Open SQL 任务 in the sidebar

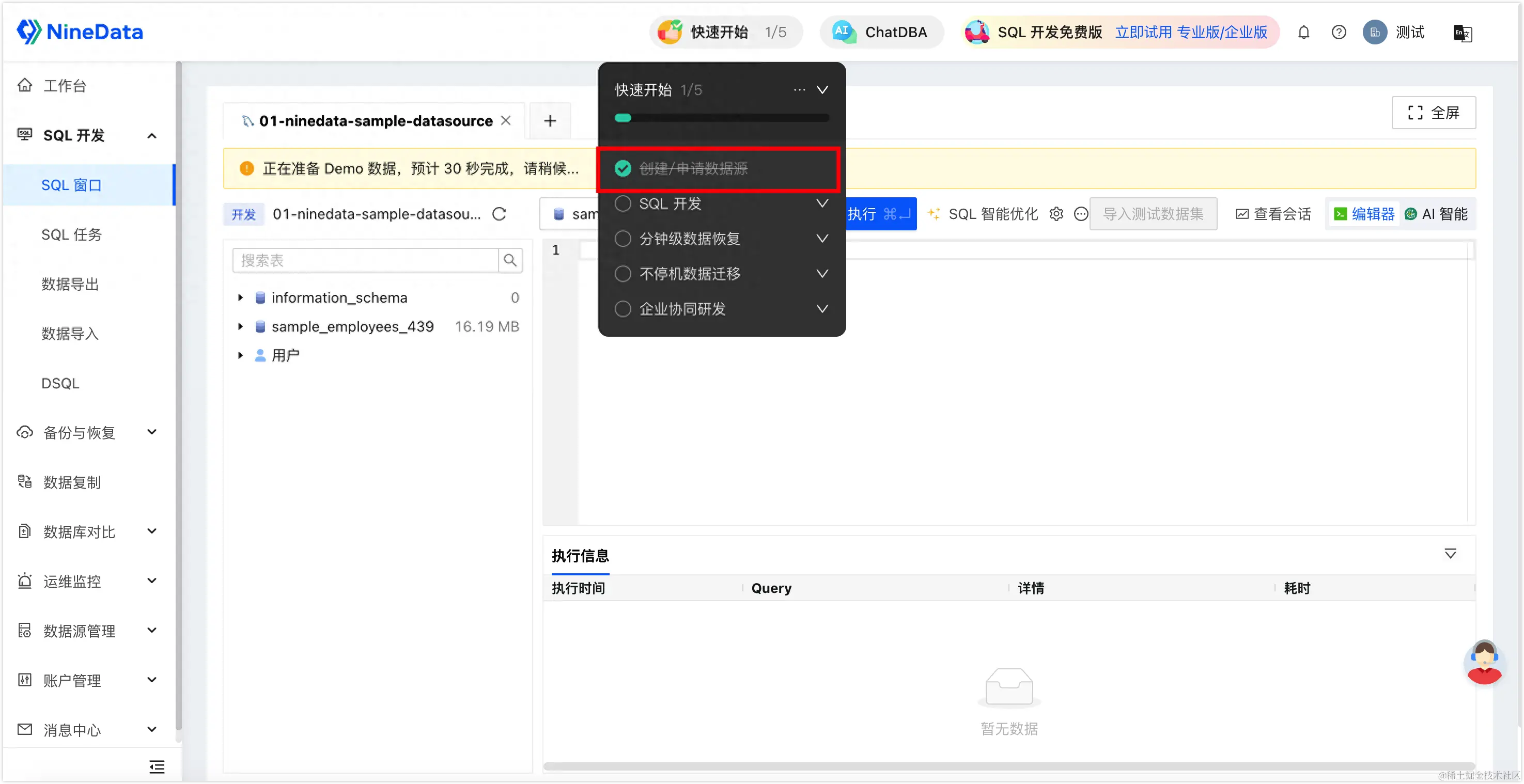pyautogui.click(x=72, y=234)
